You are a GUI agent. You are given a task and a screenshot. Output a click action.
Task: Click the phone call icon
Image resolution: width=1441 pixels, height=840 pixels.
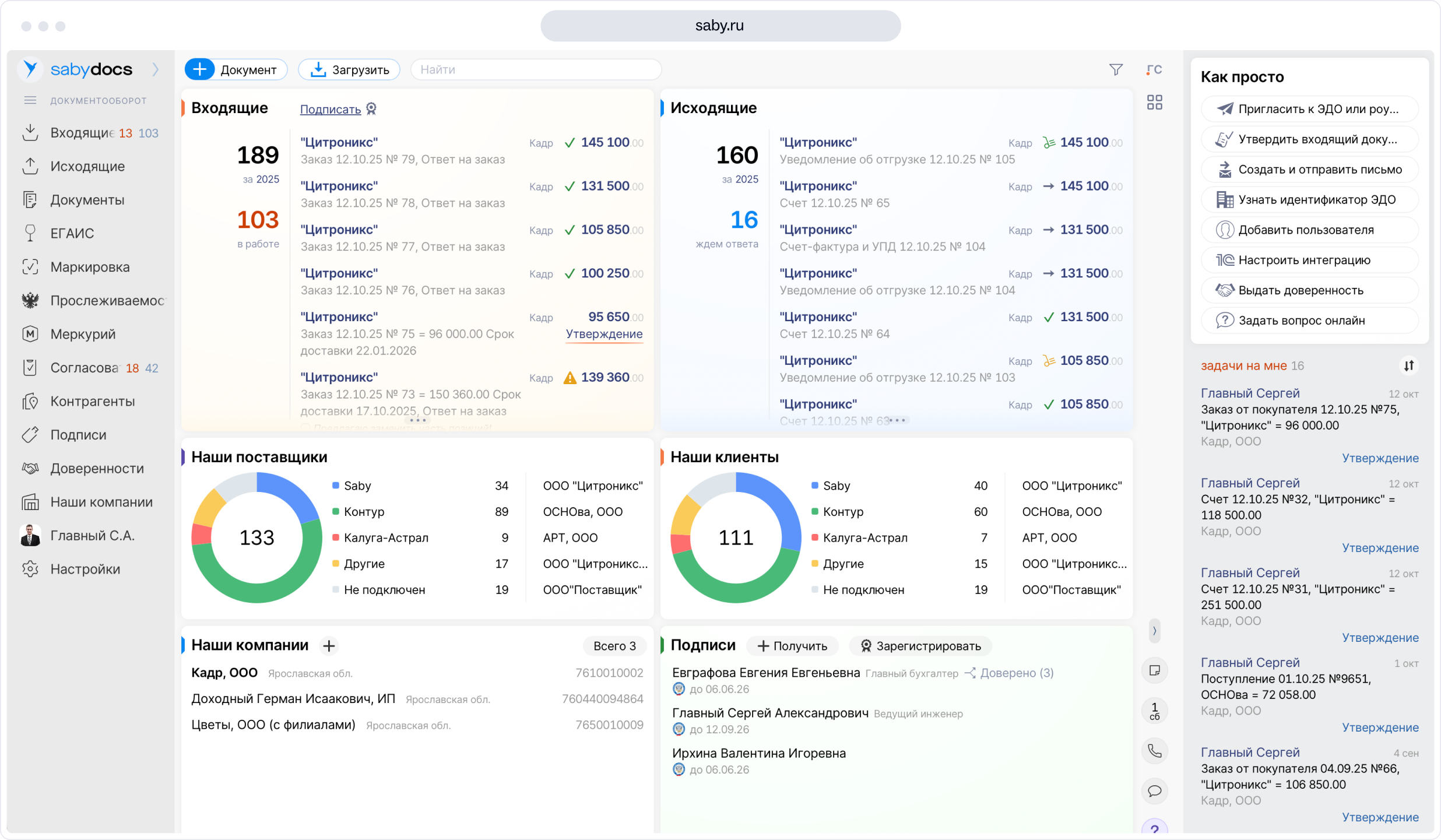tap(1154, 751)
